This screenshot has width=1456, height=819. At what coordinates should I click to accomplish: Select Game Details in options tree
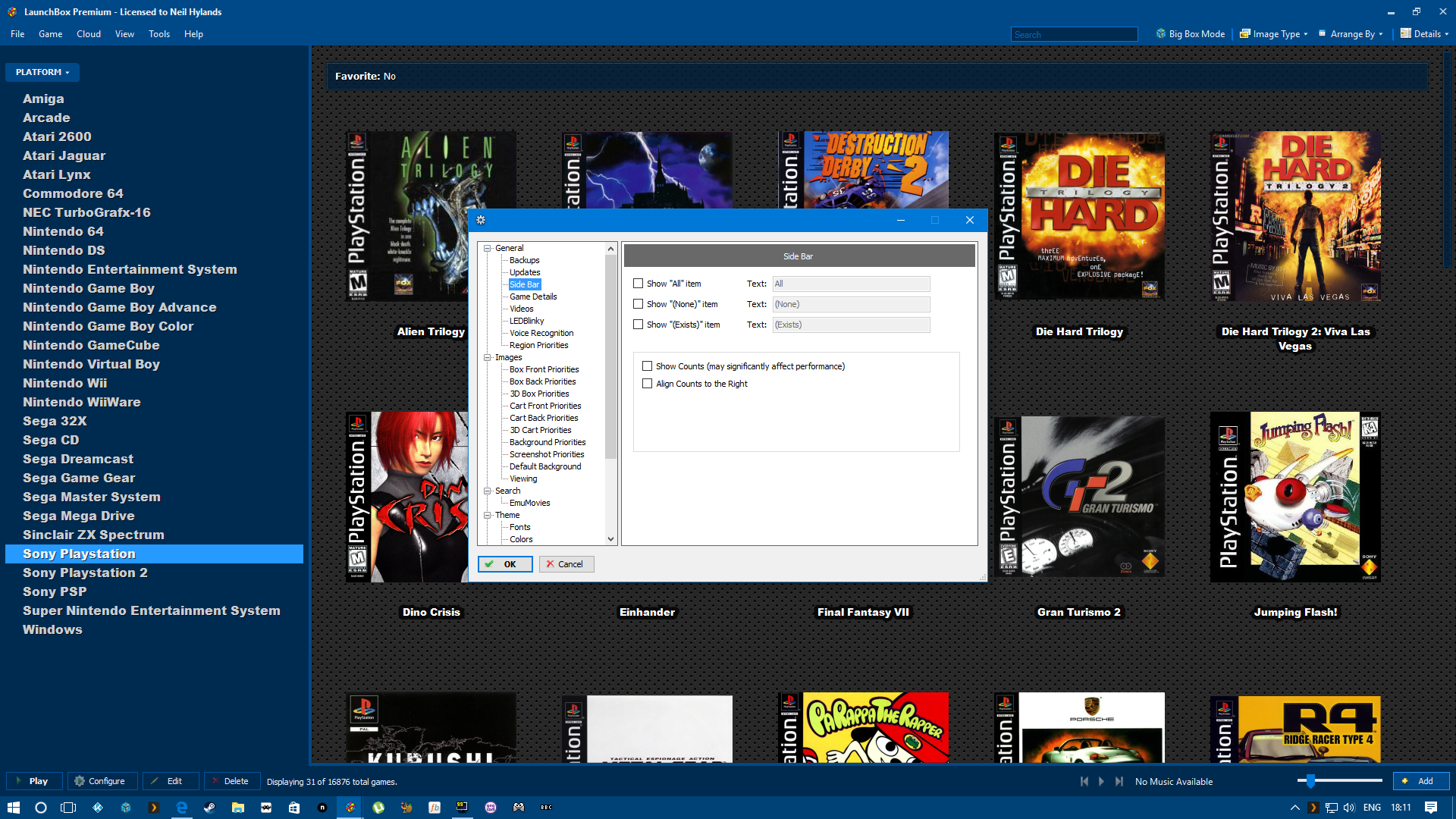(533, 297)
